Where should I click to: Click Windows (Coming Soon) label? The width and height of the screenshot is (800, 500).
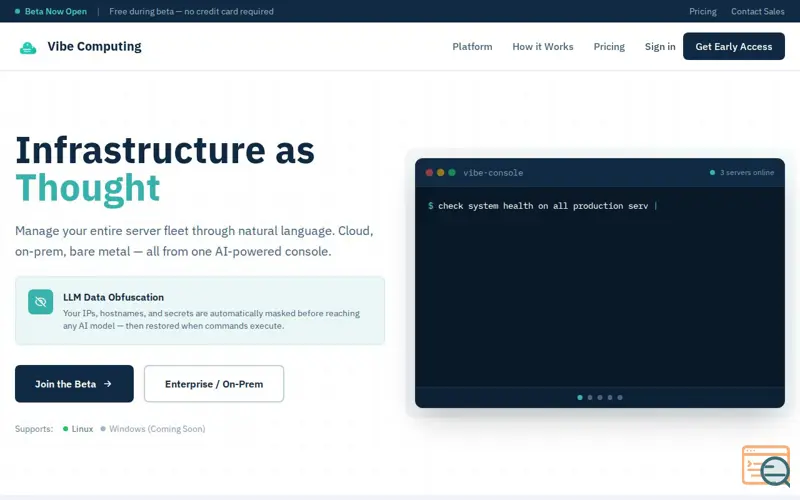[x=157, y=429]
